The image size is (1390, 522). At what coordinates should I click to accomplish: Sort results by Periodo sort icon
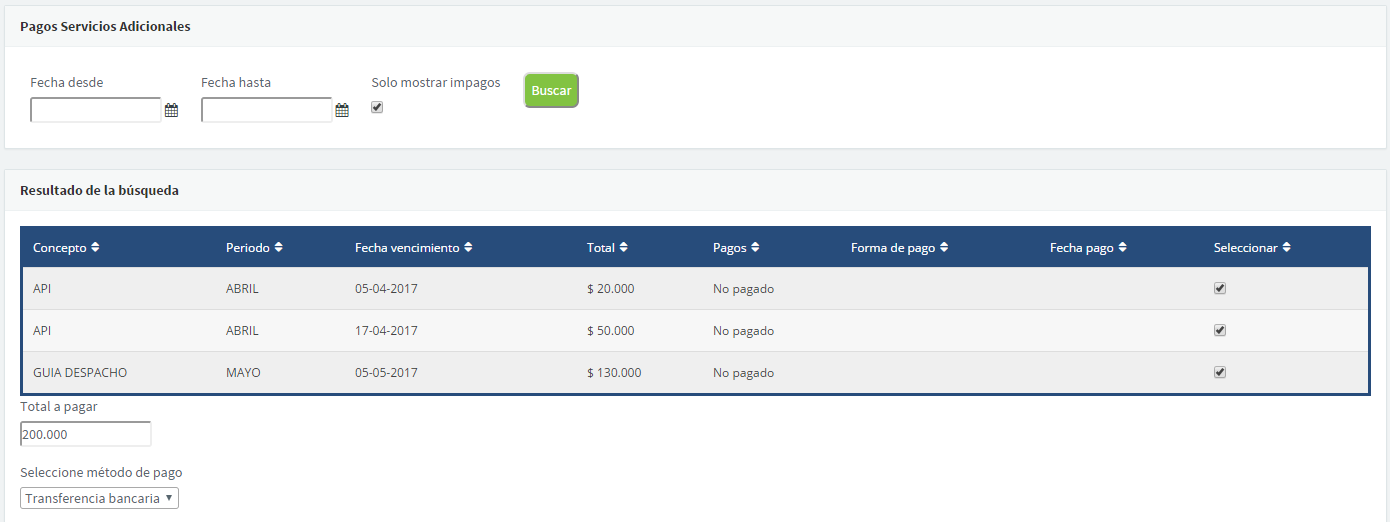(x=279, y=248)
